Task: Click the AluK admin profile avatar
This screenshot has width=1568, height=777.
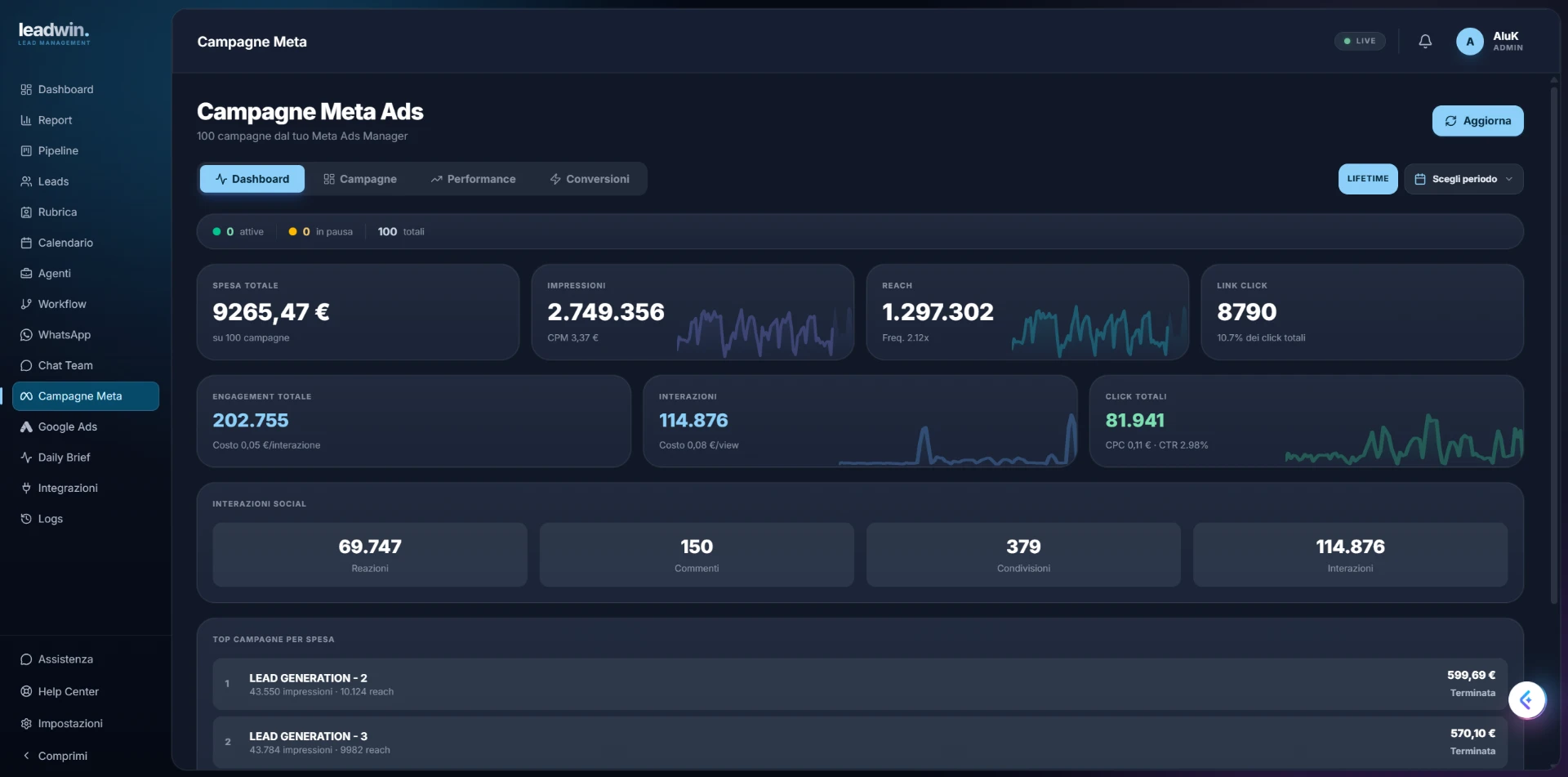Action: tap(1470, 42)
